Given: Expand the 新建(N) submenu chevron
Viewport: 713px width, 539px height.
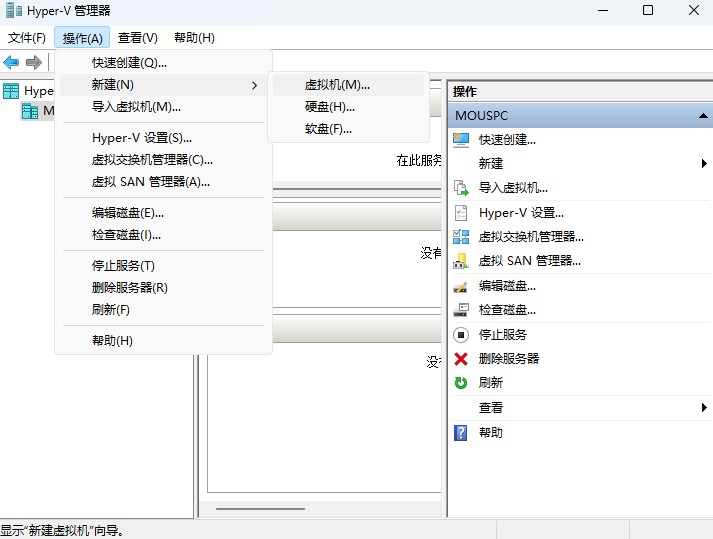Looking at the screenshot, I should point(254,86).
